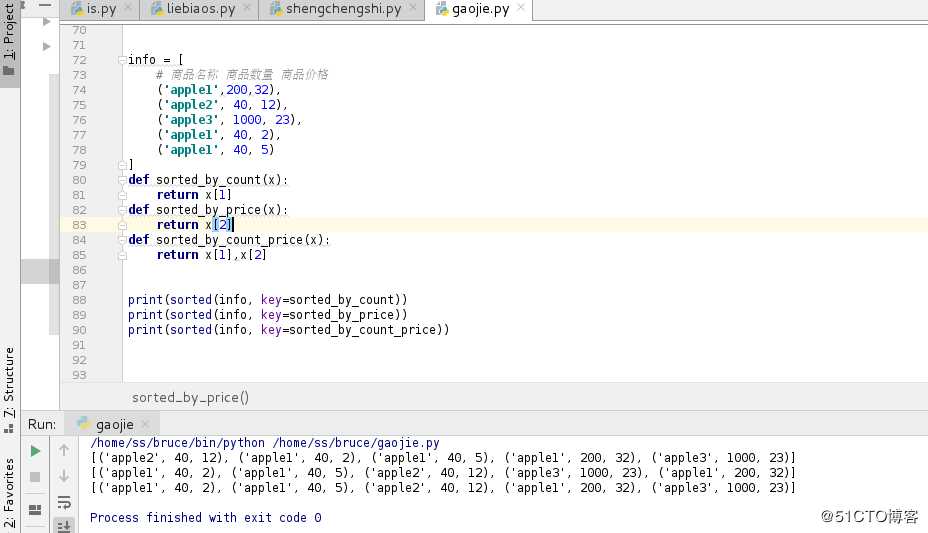Close the is.py editor tab
This screenshot has width=928, height=533.
click(x=128, y=8)
